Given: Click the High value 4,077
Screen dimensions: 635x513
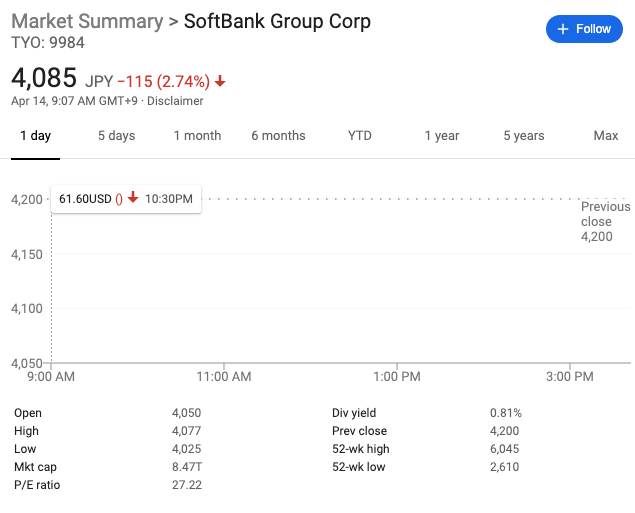Looking at the screenshot, I should pos(186,431).
